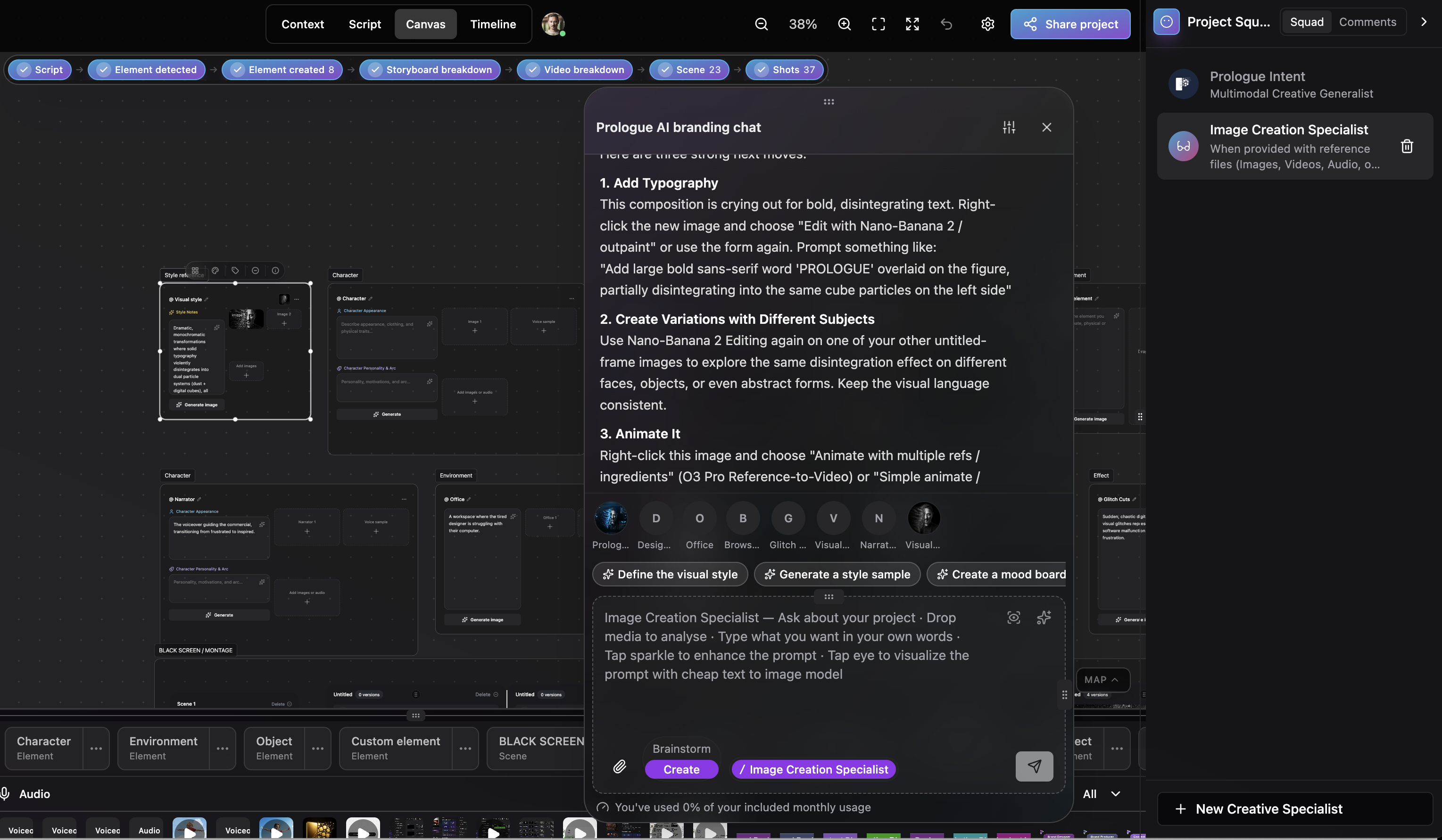Open grid layout icon in node toolbar

(x=195, y=271)
